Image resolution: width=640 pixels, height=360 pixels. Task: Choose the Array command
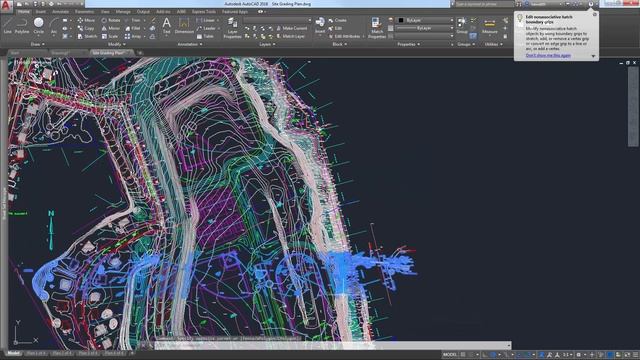(x=133, y=36)
